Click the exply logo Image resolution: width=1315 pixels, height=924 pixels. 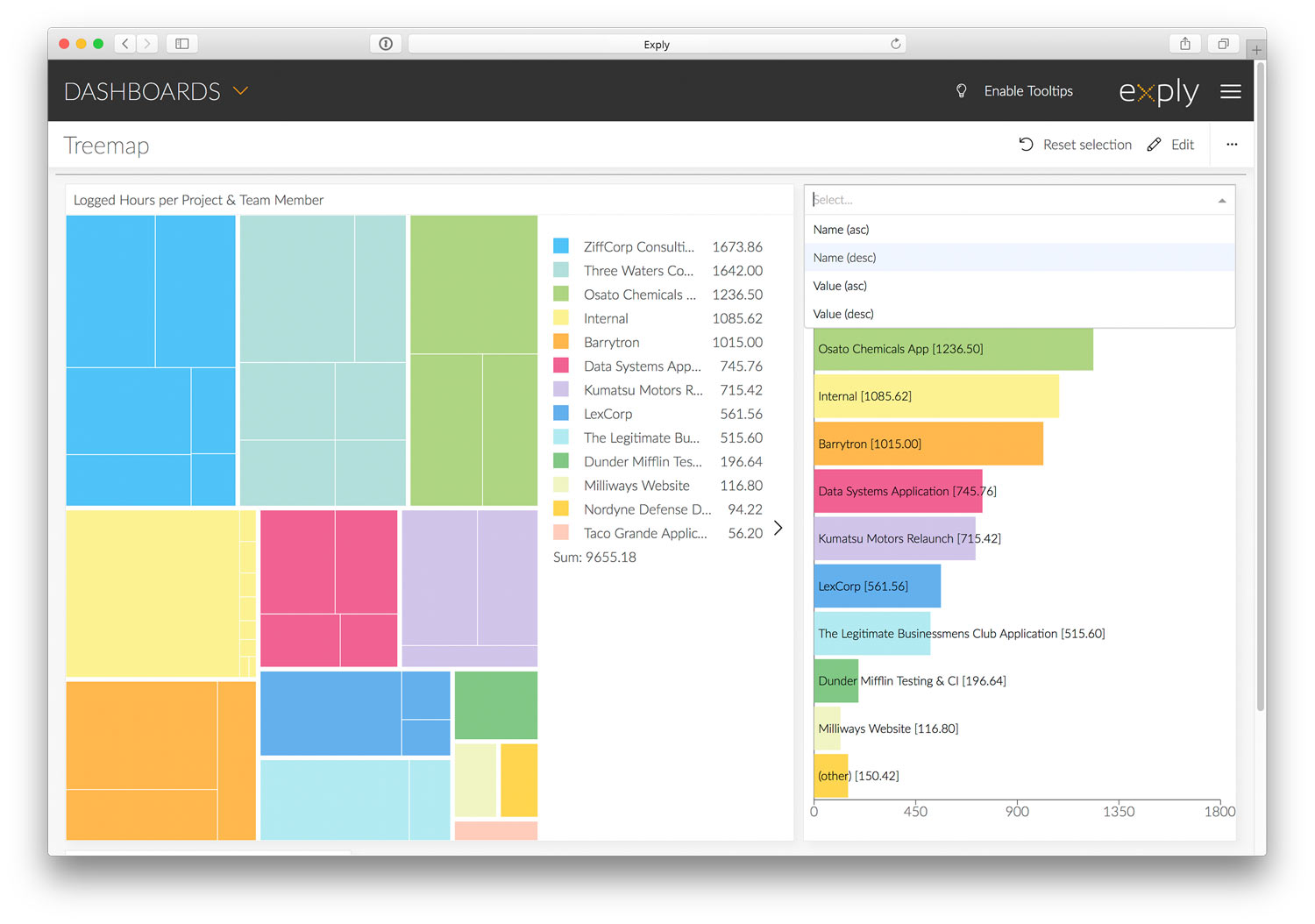coord(1159,92)
